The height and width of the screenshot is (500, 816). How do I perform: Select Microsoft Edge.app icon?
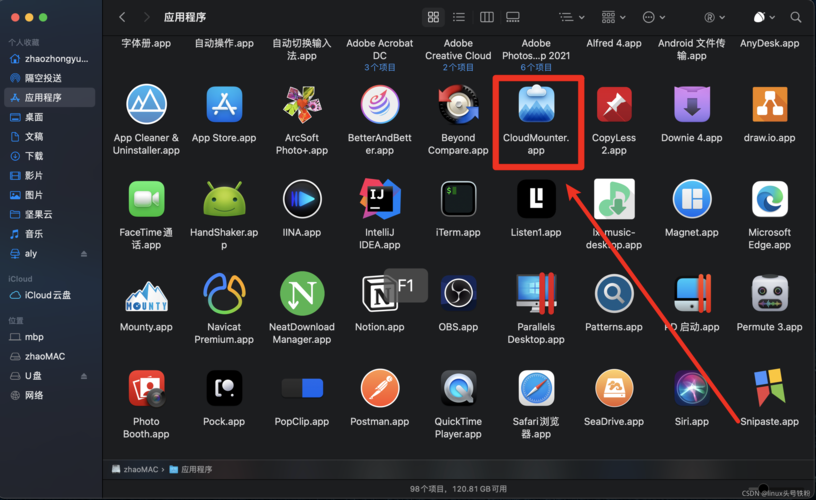[x=770, y=199]
